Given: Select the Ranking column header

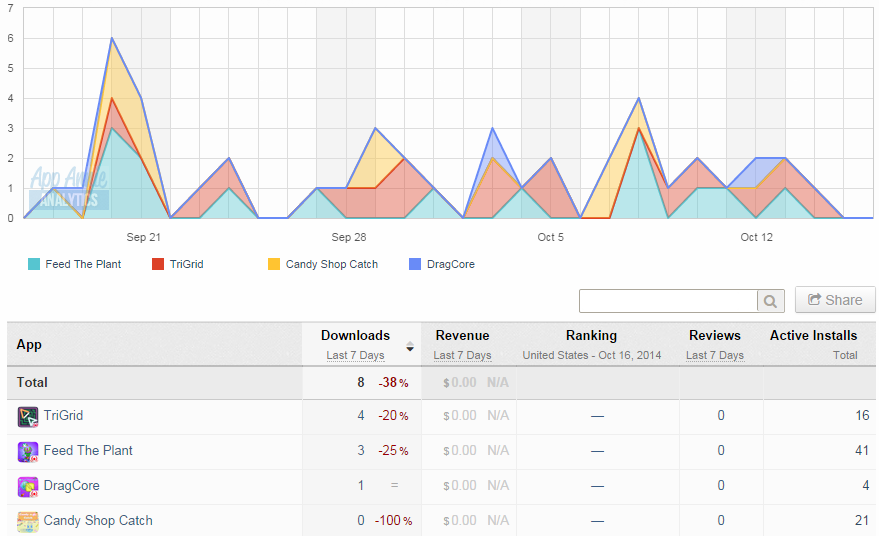Looking at the screenshot, I should click(x=591, y=335).
